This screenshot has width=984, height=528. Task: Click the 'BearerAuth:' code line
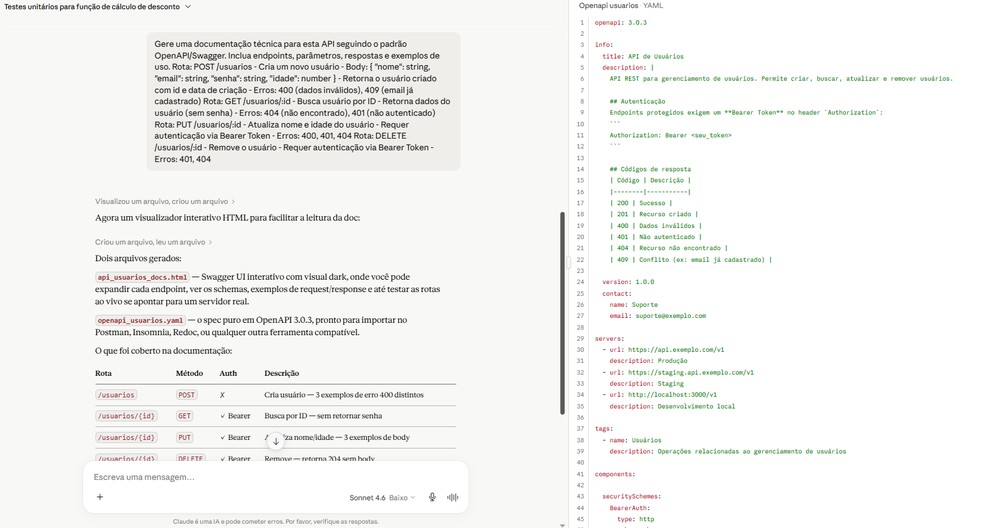pyautogui.click(x=629, y=508)
